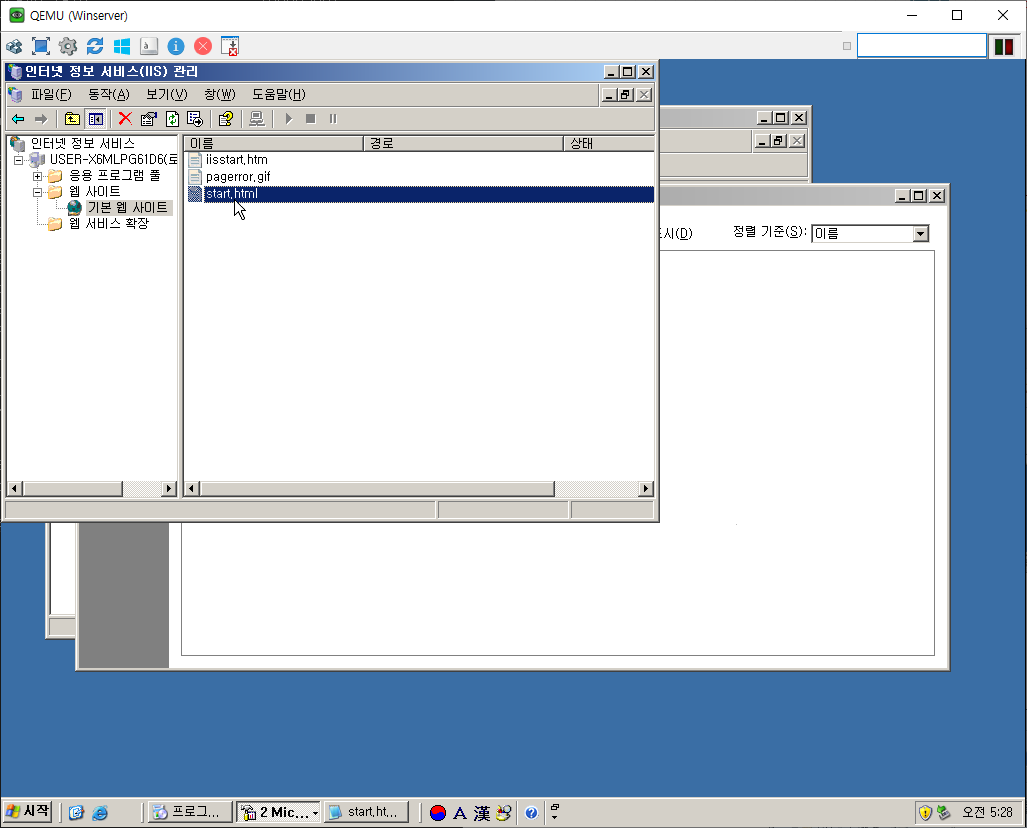Image resolution: width=1027 pixels, height=828 pixels.
Task: Switch to start.ht... taskbar button
Action: pos(367,812)
